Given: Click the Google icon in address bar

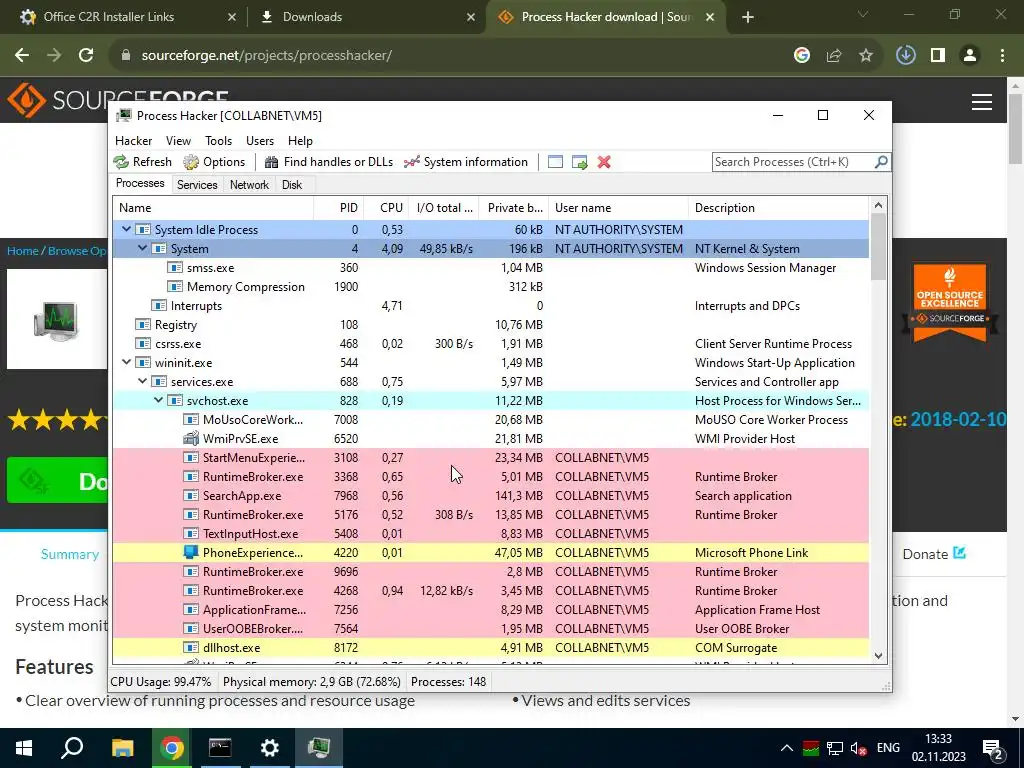Looking at the screenshot, I should click(802, 56).
